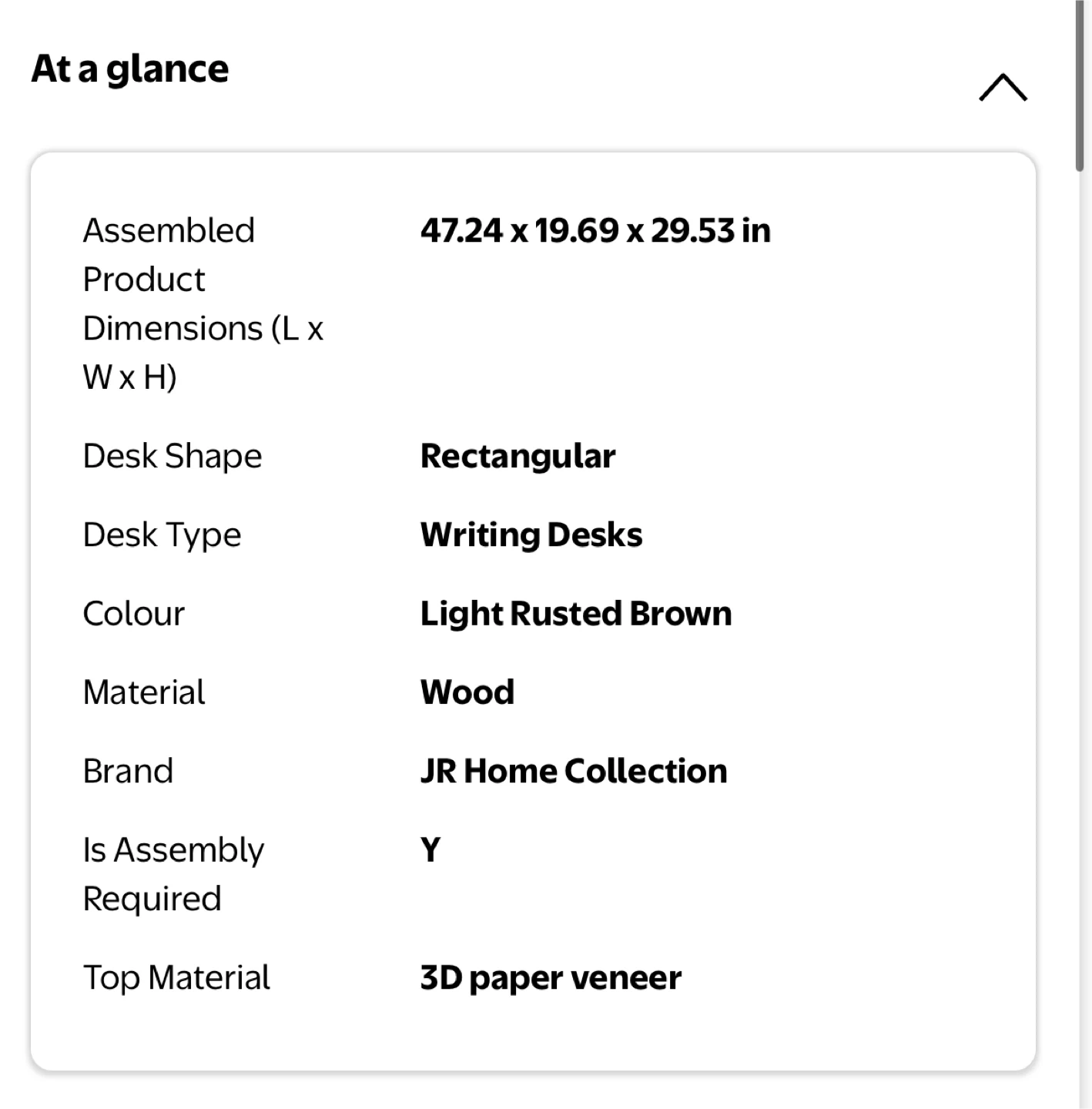Image resolution: width=1092 pixels, height=1109 pixels.
Task: Select the Light Rusted Brown value
Action: pos(576,614)
